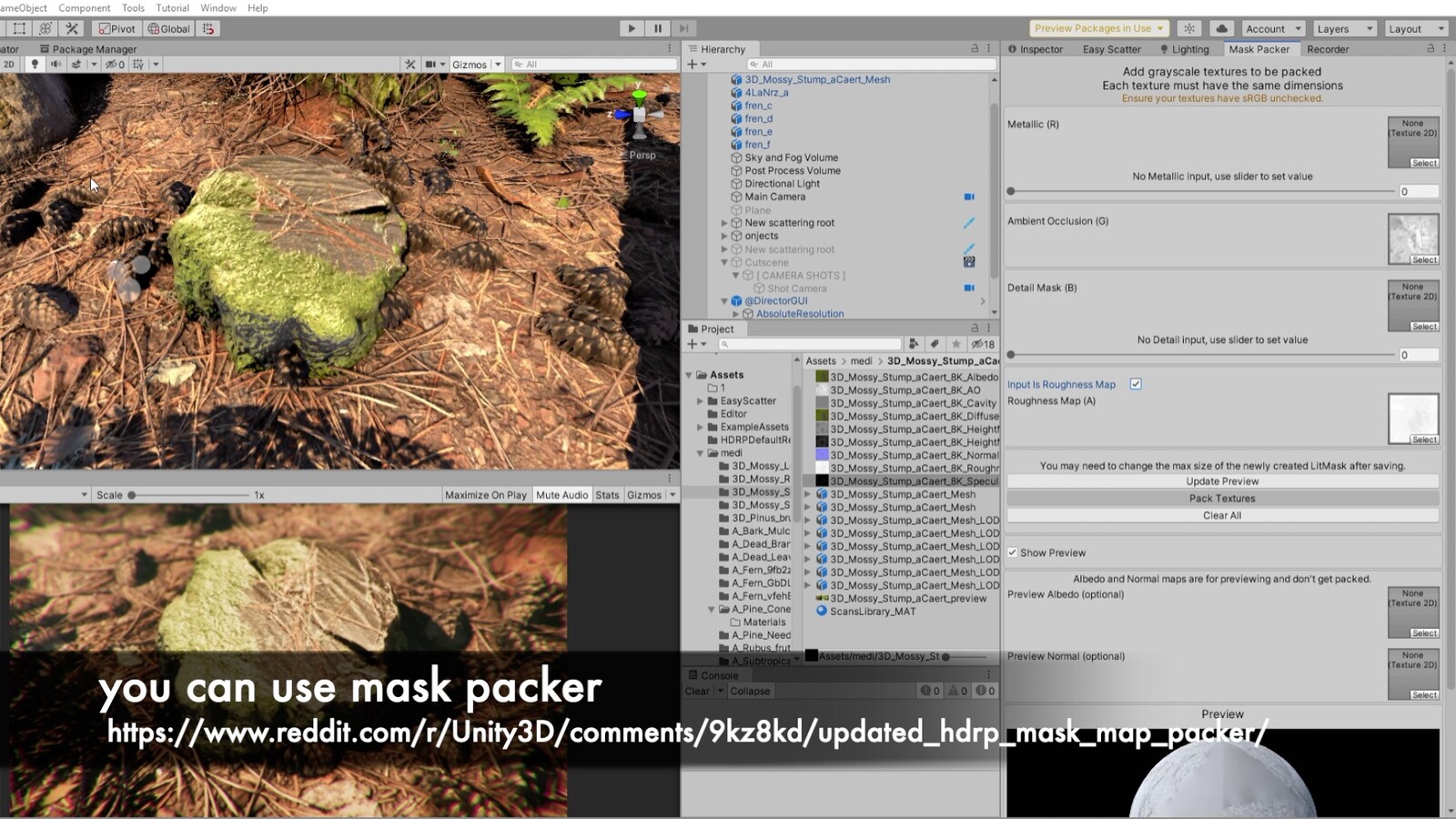Screen dimensions: 1456x819
Task: Enable Input Is Roughness Map checkbox
Action: point(1136,384)
